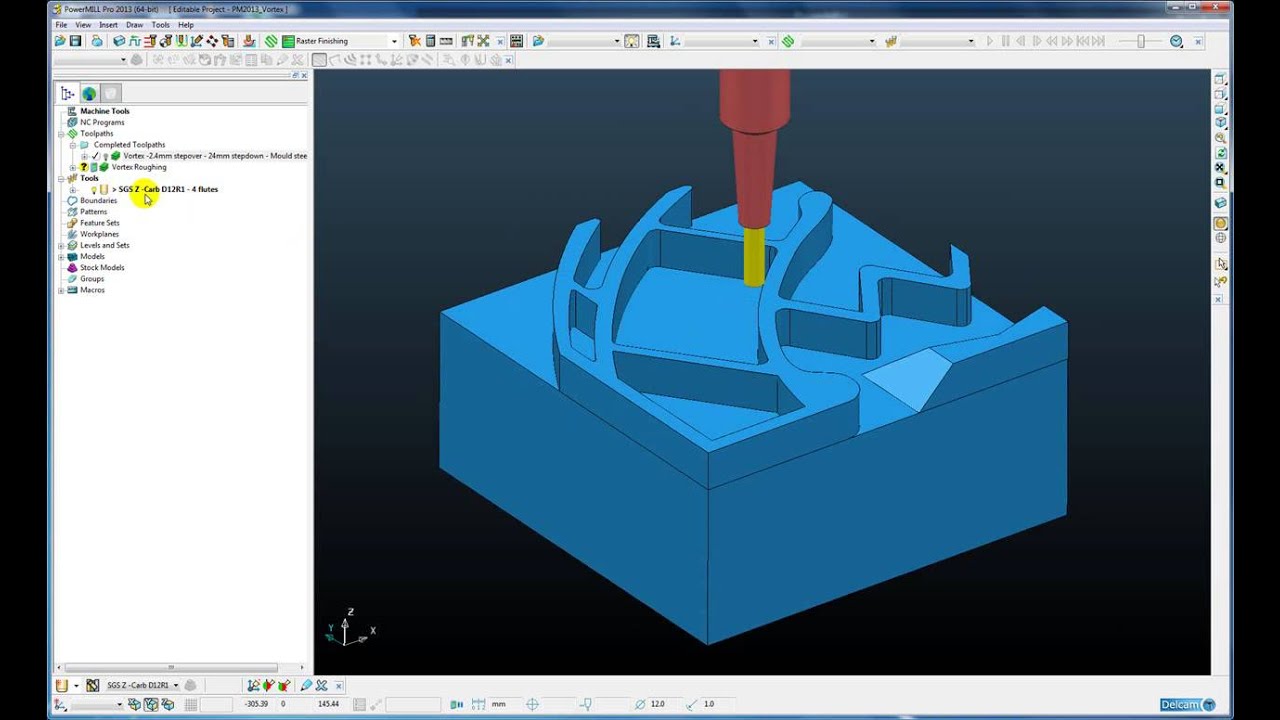Toggle the light bulb on the Vortex 2.4mm toolpath
Viewport: 1280px width, 720px height.
click(105, 156)
